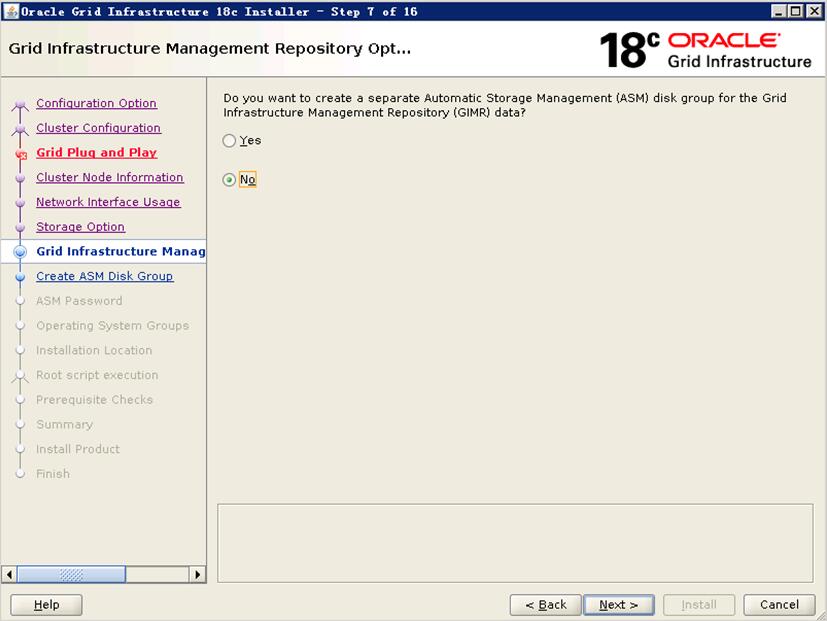Cancel the installer
Image resolution: width=827 pixels, height=621 pixels.
(x=780, y=605)
